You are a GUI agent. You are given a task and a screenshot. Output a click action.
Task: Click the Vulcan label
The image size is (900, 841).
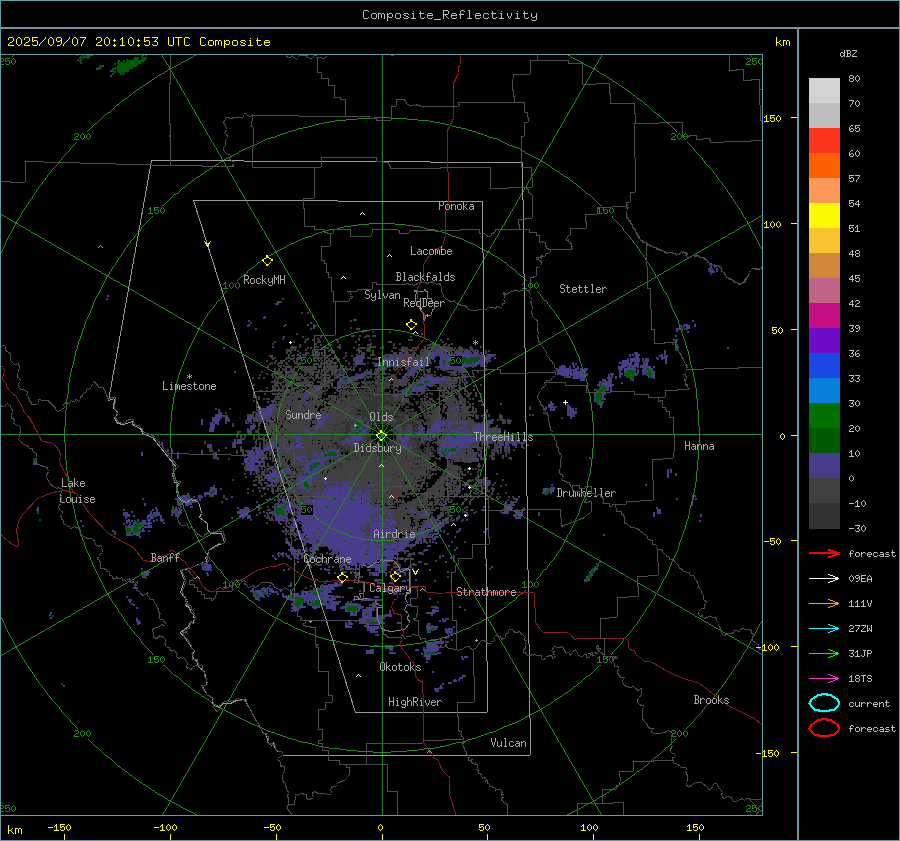pos(508,743)
